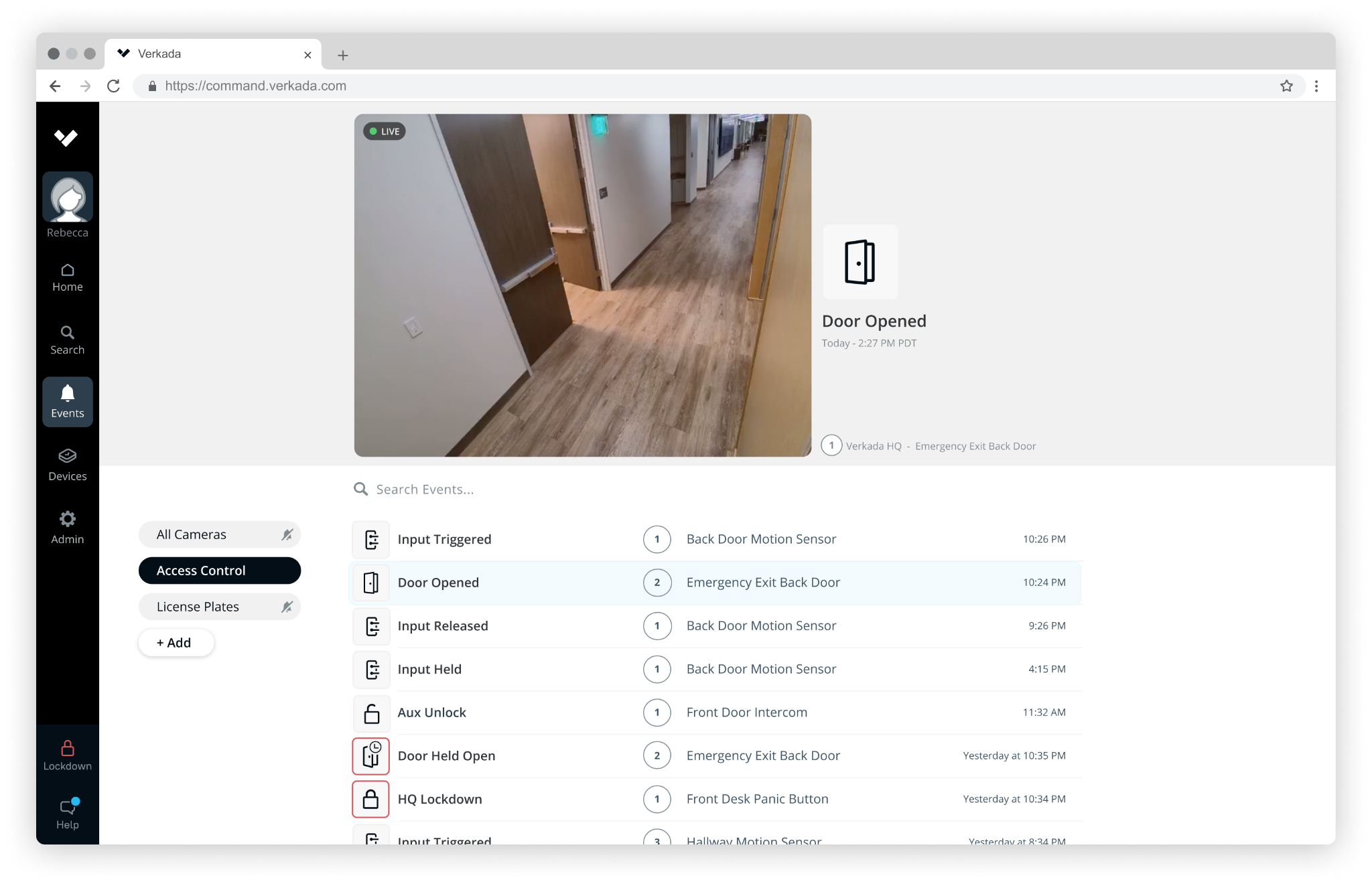Click the Verkada logo
The height and width of the screenshot is (884, 1372).
coord(65,138)
